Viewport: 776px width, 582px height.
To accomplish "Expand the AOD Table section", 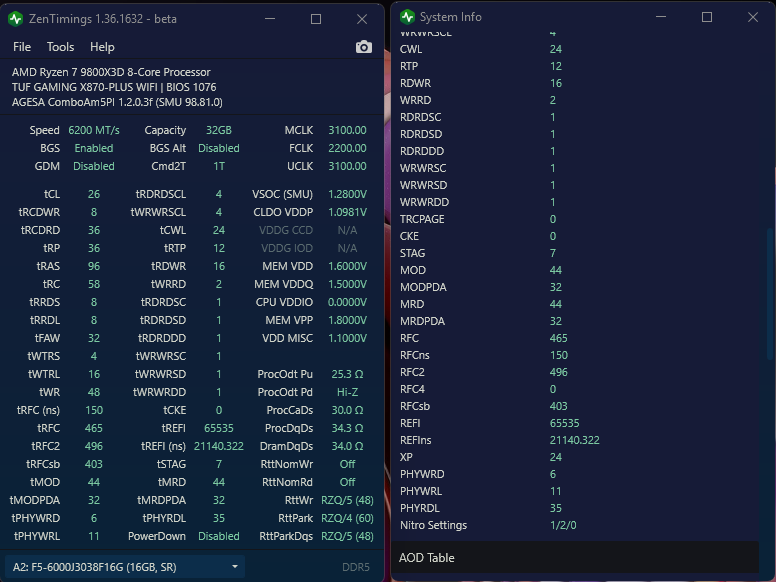I will point(575,558).
